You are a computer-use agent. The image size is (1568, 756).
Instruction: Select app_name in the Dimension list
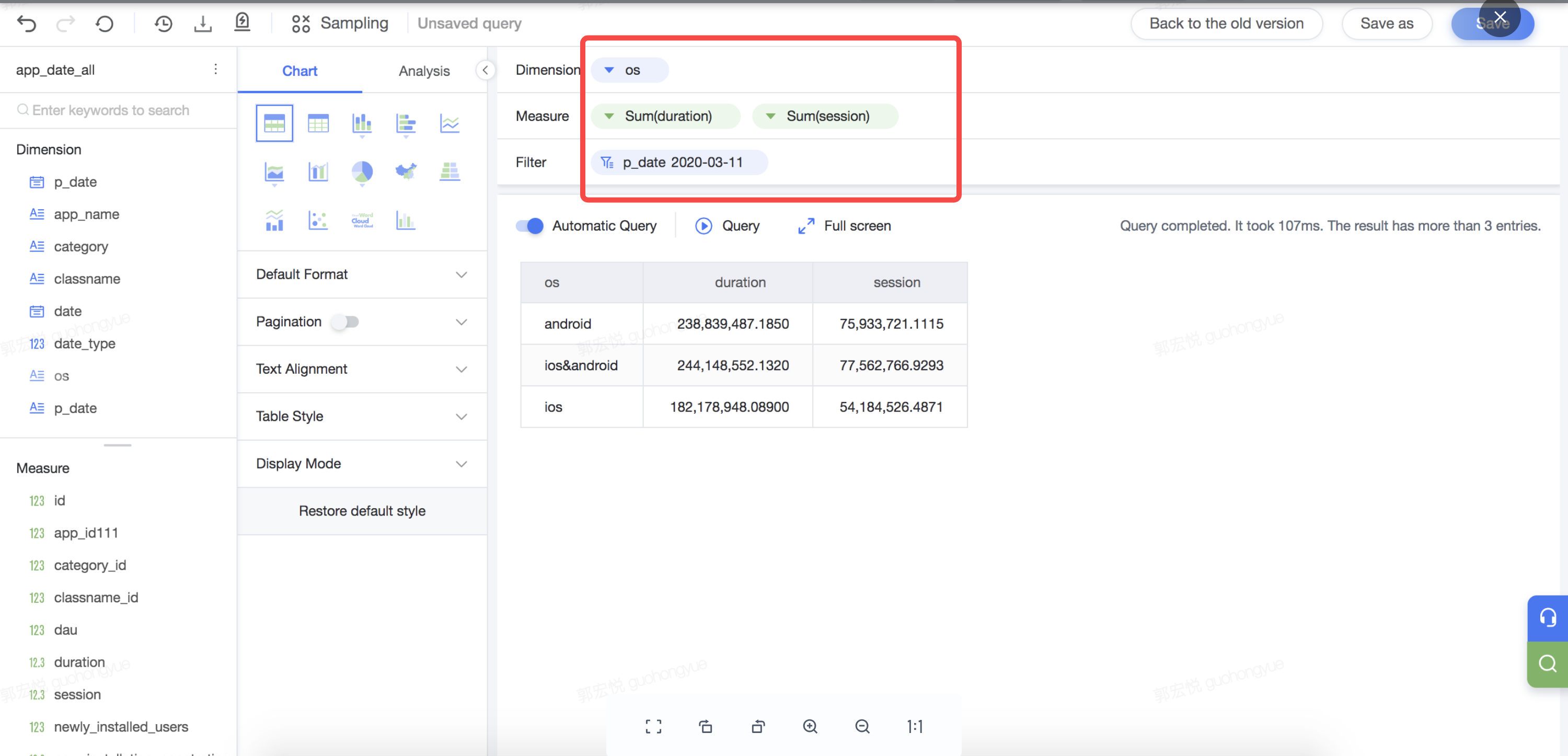click(86, 214)
